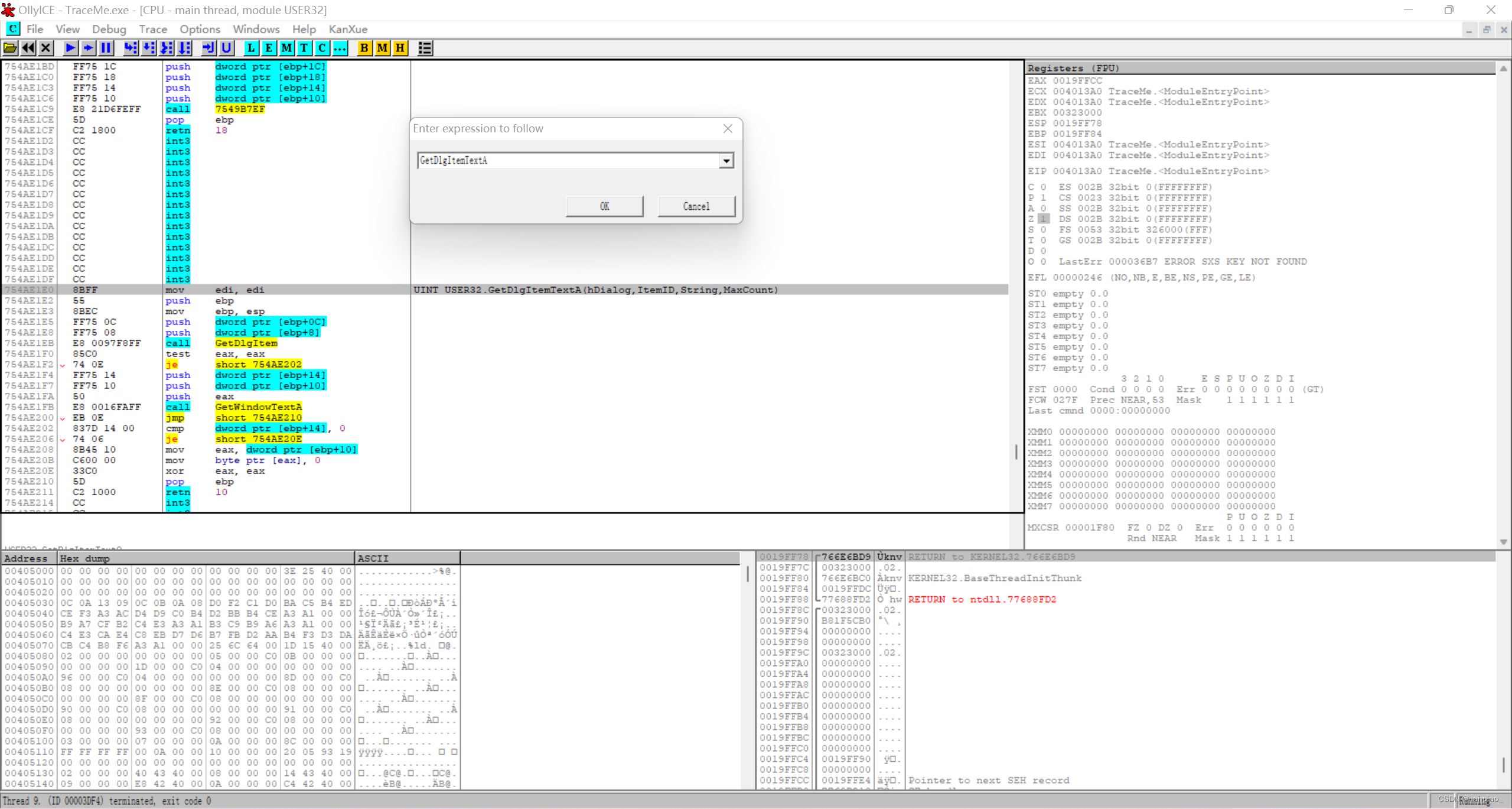1512x809 pixels.
Task: Click the Open file folder icon
Action: (10, 48)
